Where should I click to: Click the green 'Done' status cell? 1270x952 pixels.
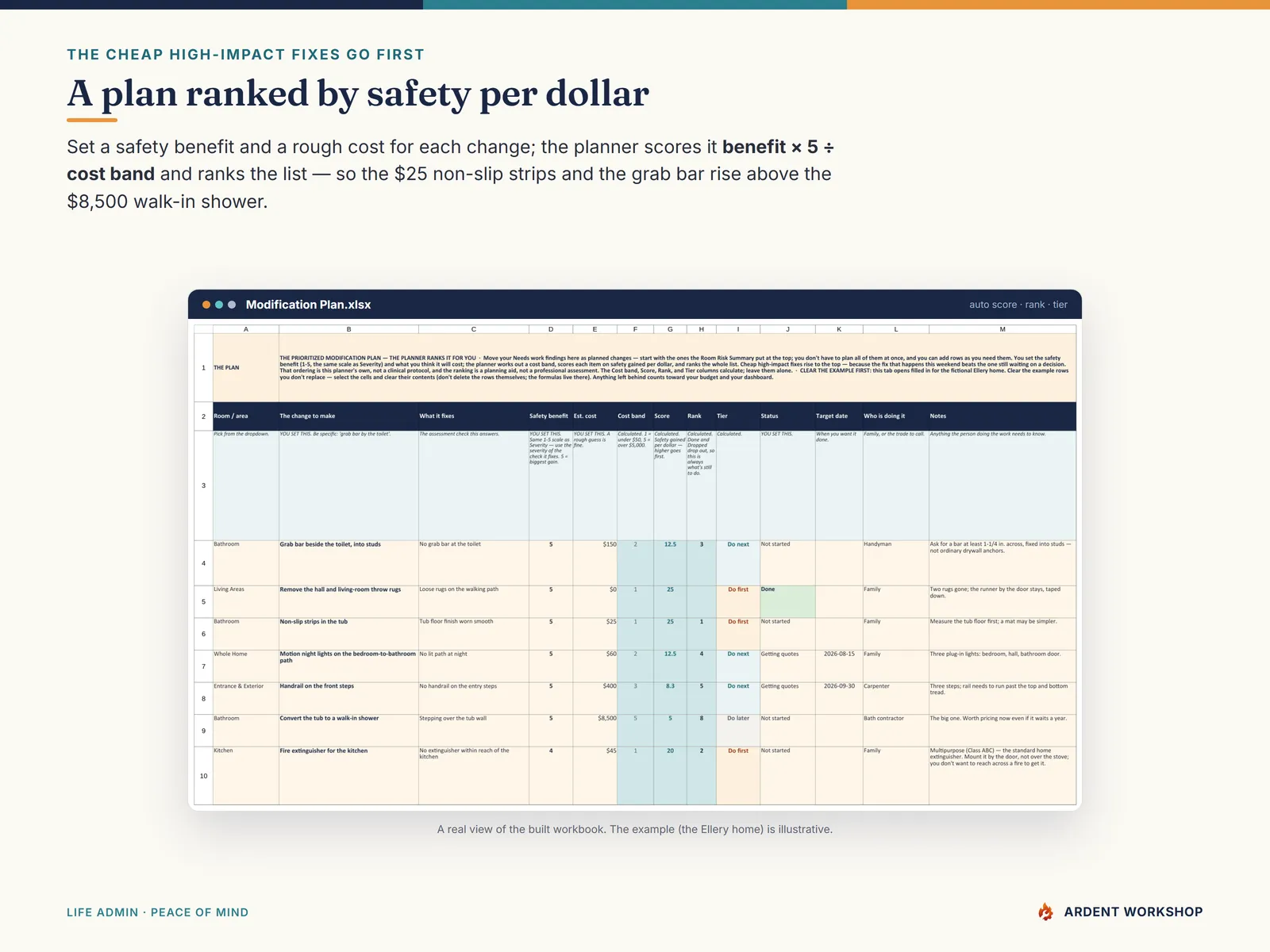tap(787, 601)
